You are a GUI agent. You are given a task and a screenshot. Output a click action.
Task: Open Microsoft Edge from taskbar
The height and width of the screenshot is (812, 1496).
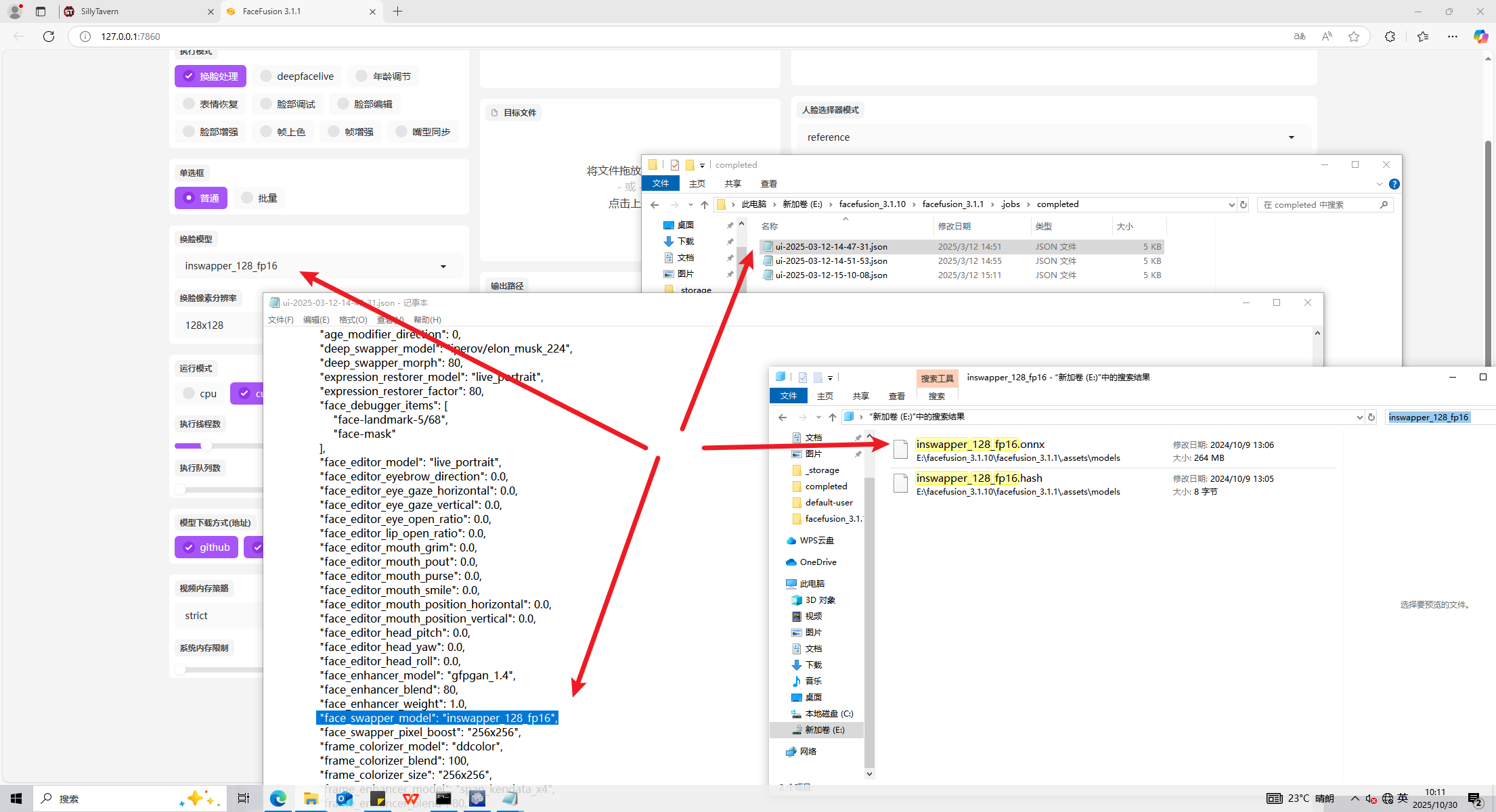[x=278, y=799]
